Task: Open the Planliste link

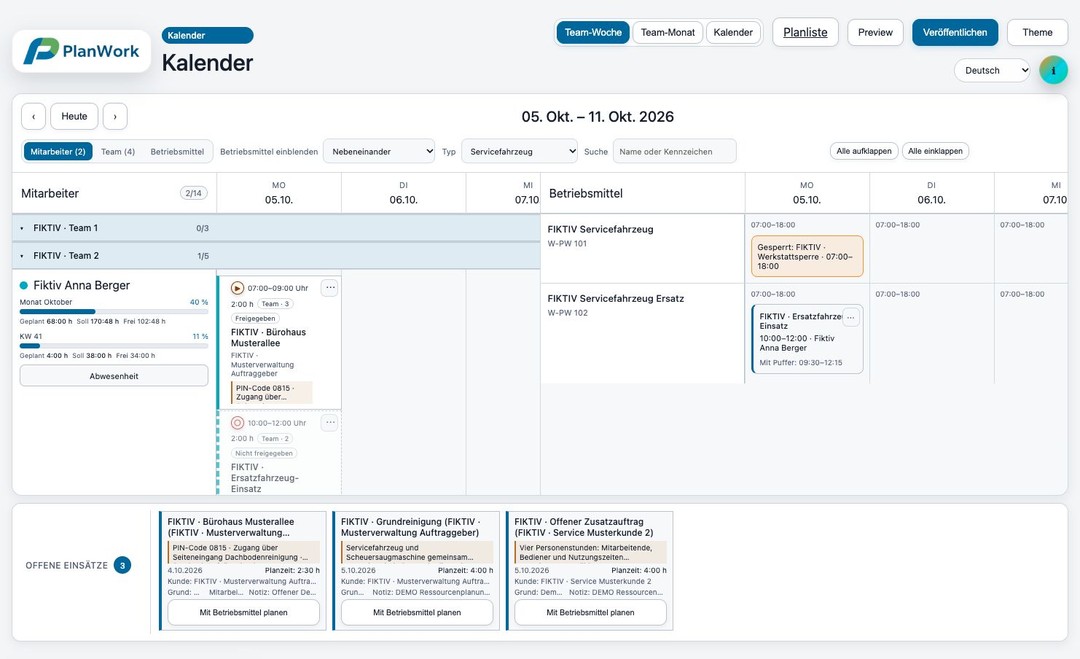Action: [x=805, y=32]
